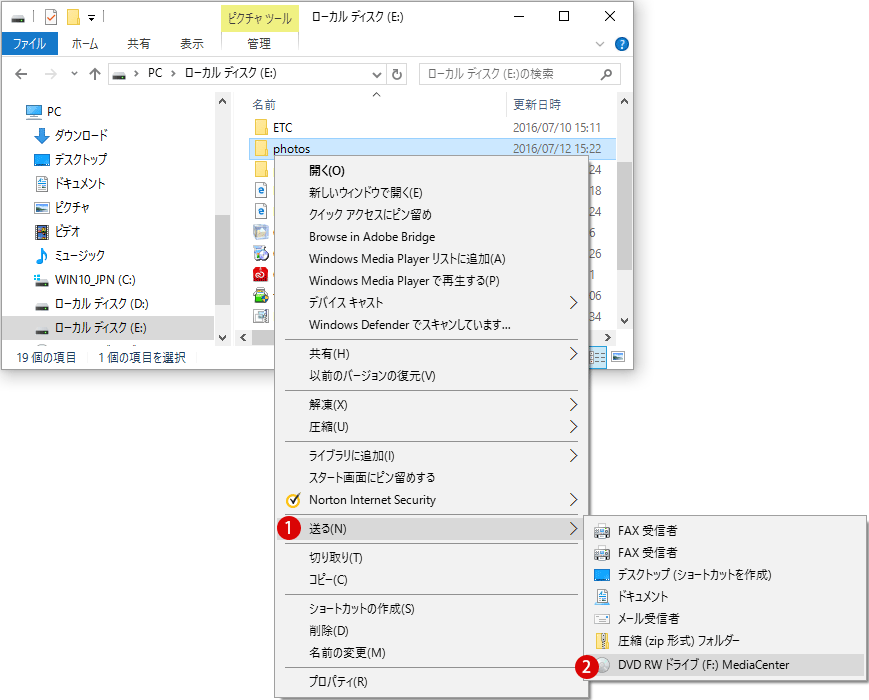The height and width of the screenshot is (700, 869).
Task: Click the blue help question mark icon
Action: pyautogui.click(x=621, y=45)
